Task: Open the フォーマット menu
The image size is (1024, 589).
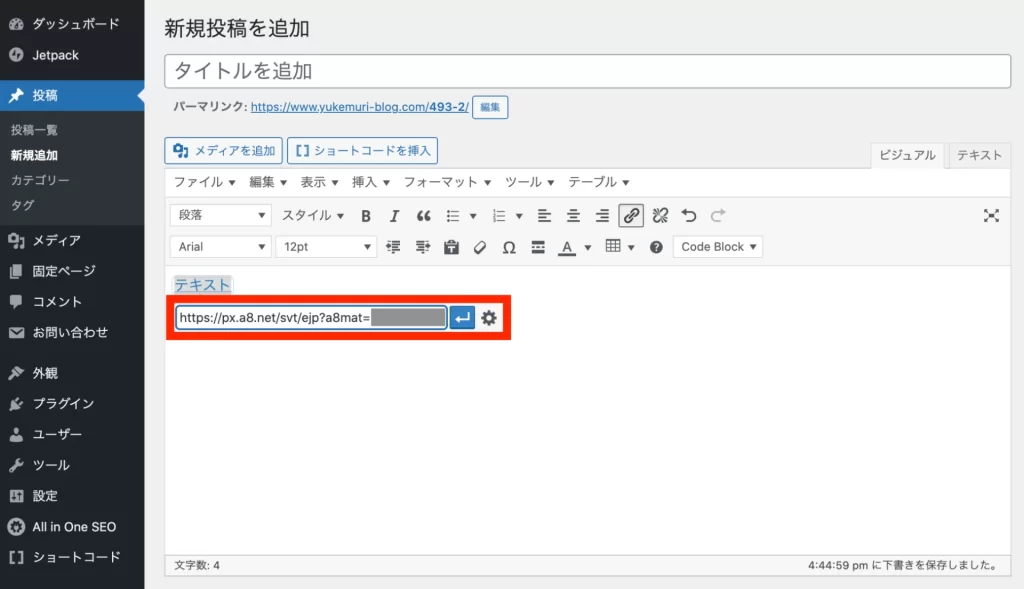Action: click(447, 182)
